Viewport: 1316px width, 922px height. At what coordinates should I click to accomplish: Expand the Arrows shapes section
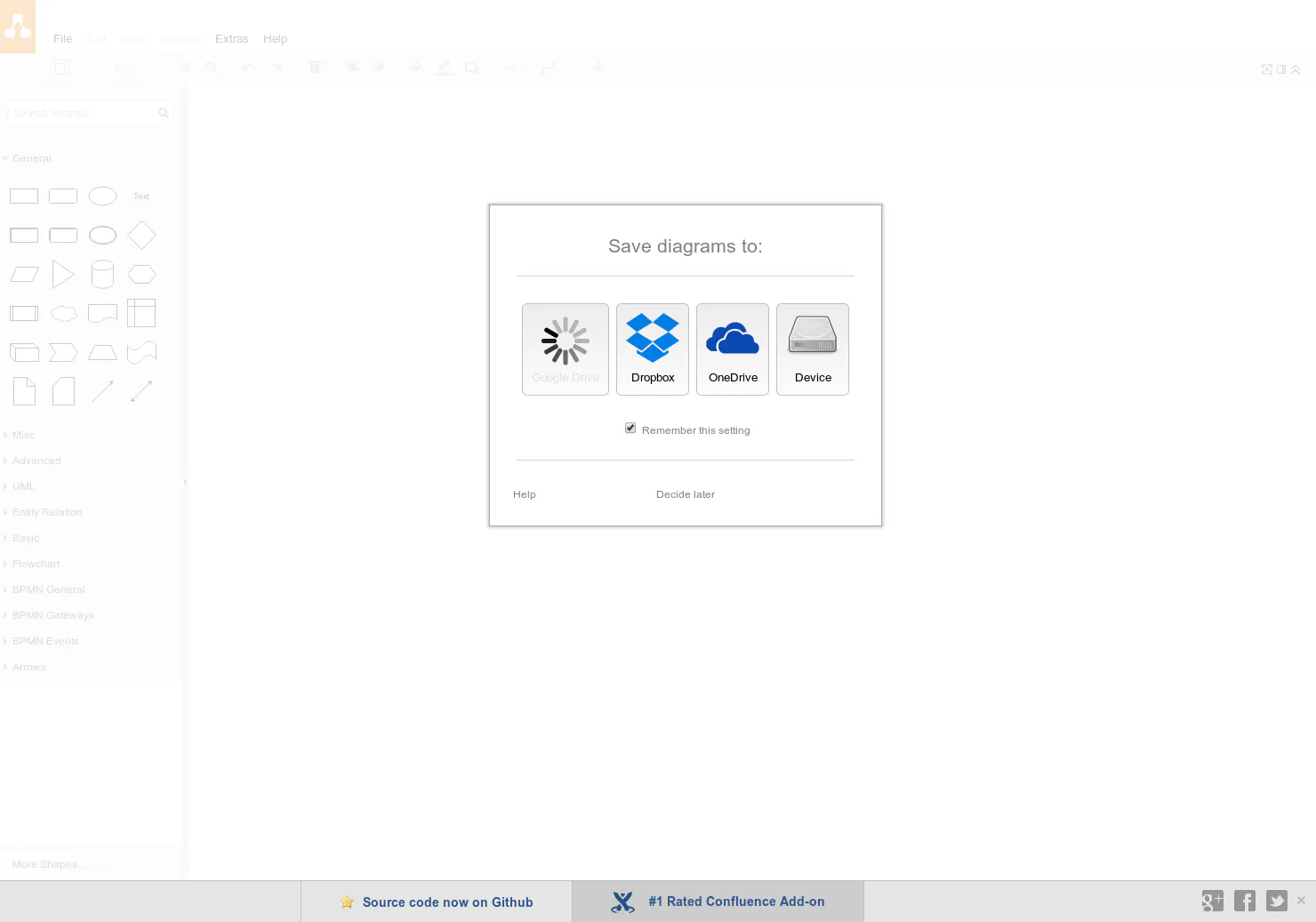click(x=29, y=667)
